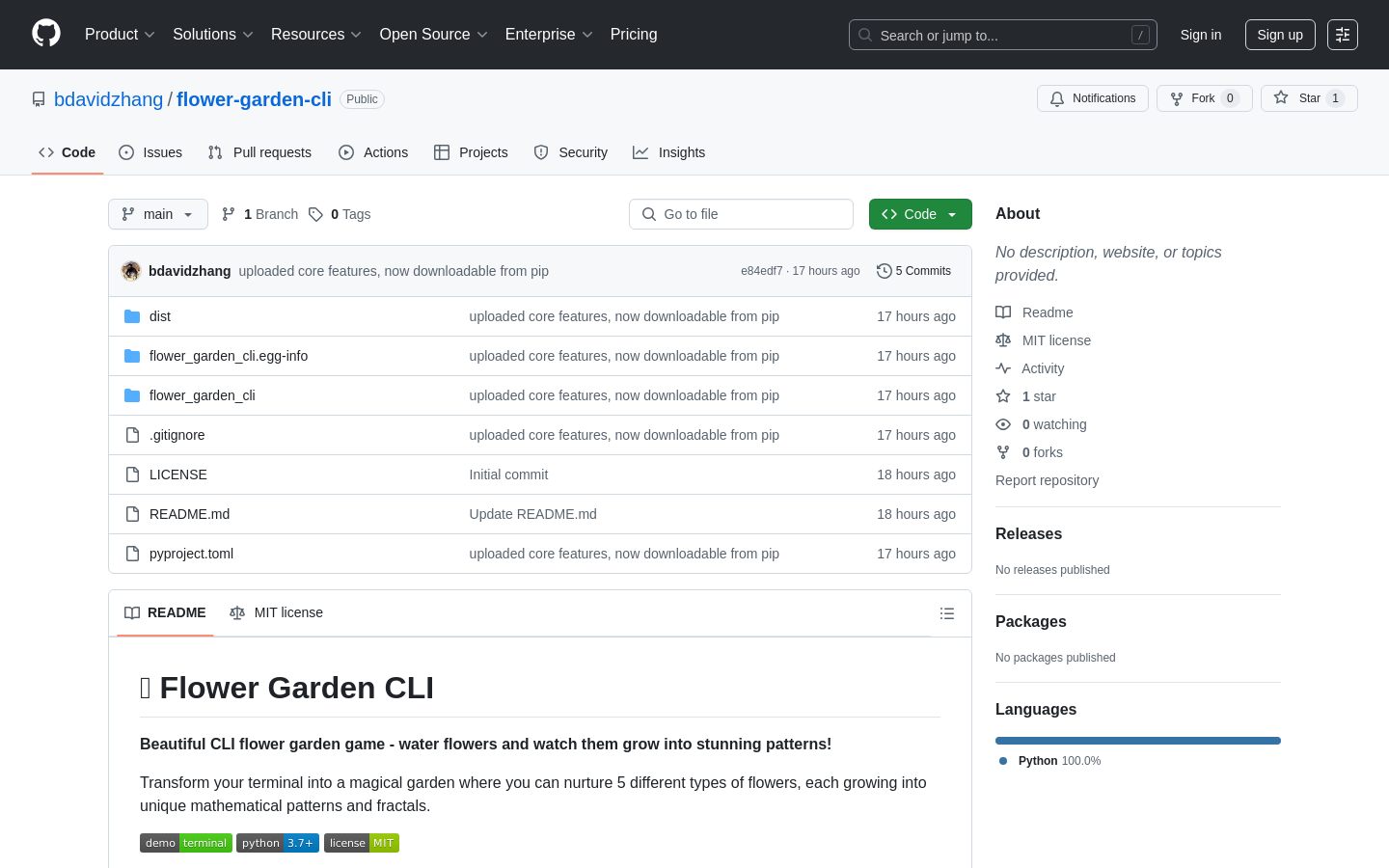
Task: Click the dist folder icon
Action: (132, 316)
